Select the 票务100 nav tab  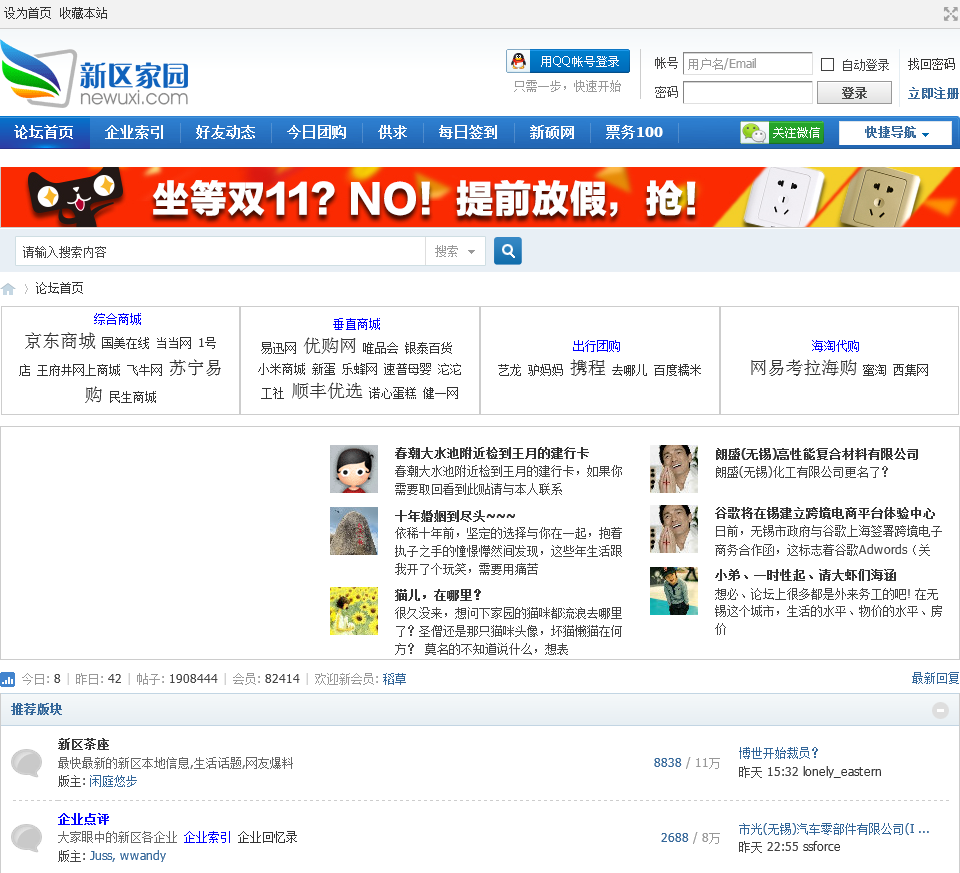(x=634, y=132)
